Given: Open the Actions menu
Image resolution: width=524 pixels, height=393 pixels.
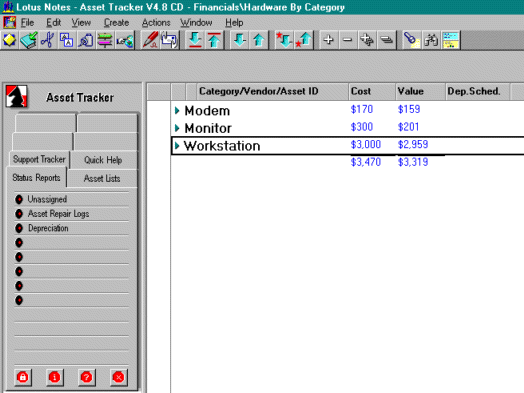Looking at the screenshot, I should (156, 22).
